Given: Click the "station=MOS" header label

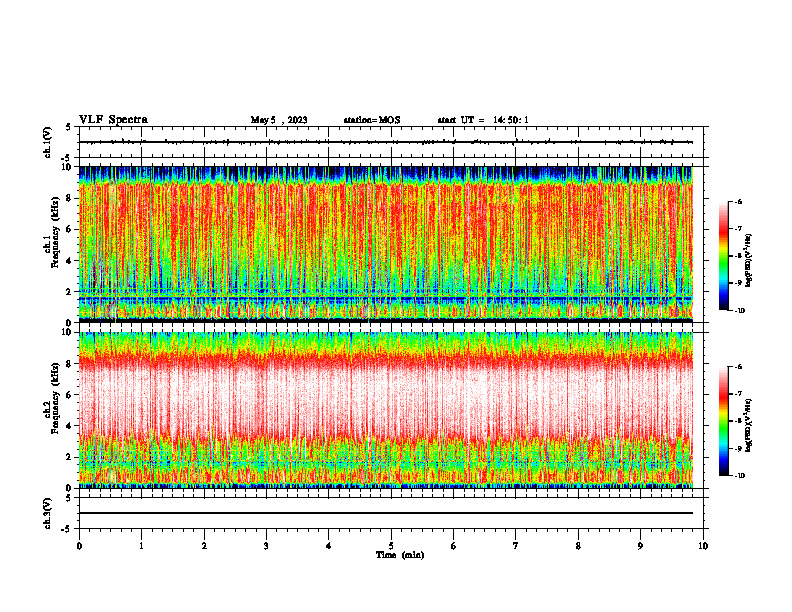Looking at the screenshot, I should pos(372,120).
